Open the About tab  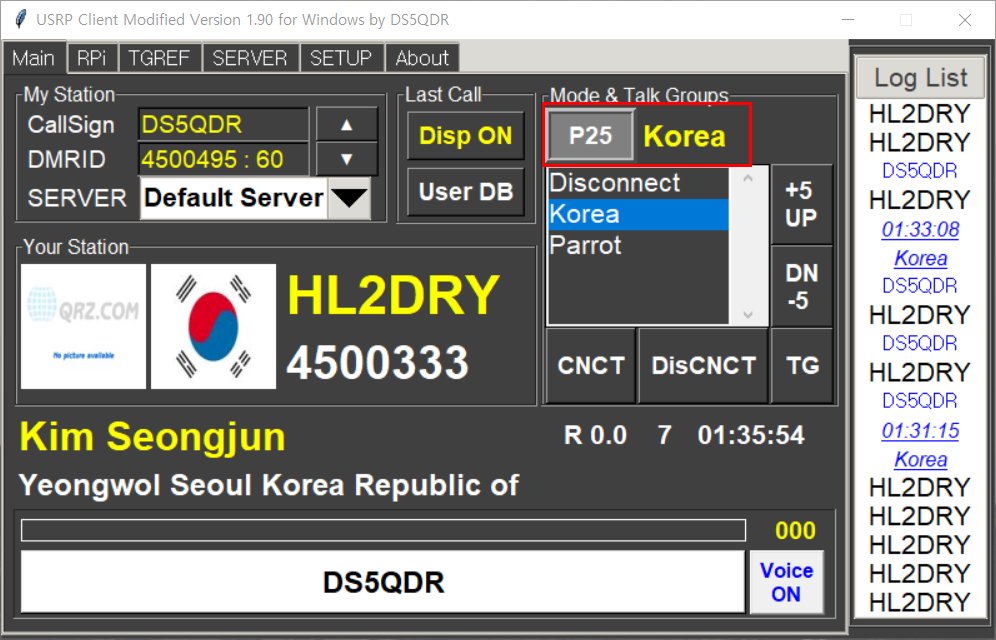422,58
